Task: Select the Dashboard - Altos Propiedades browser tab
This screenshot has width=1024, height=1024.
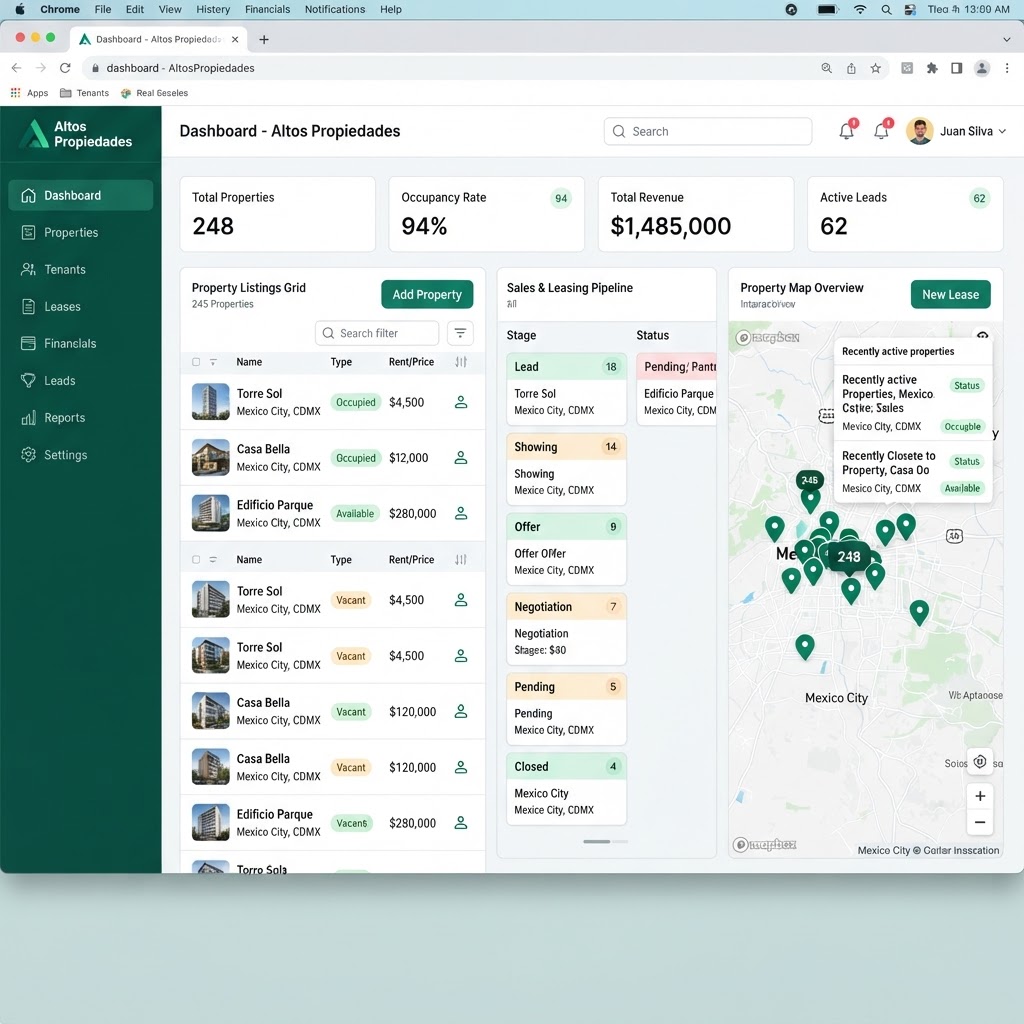Action: (159, 39)
